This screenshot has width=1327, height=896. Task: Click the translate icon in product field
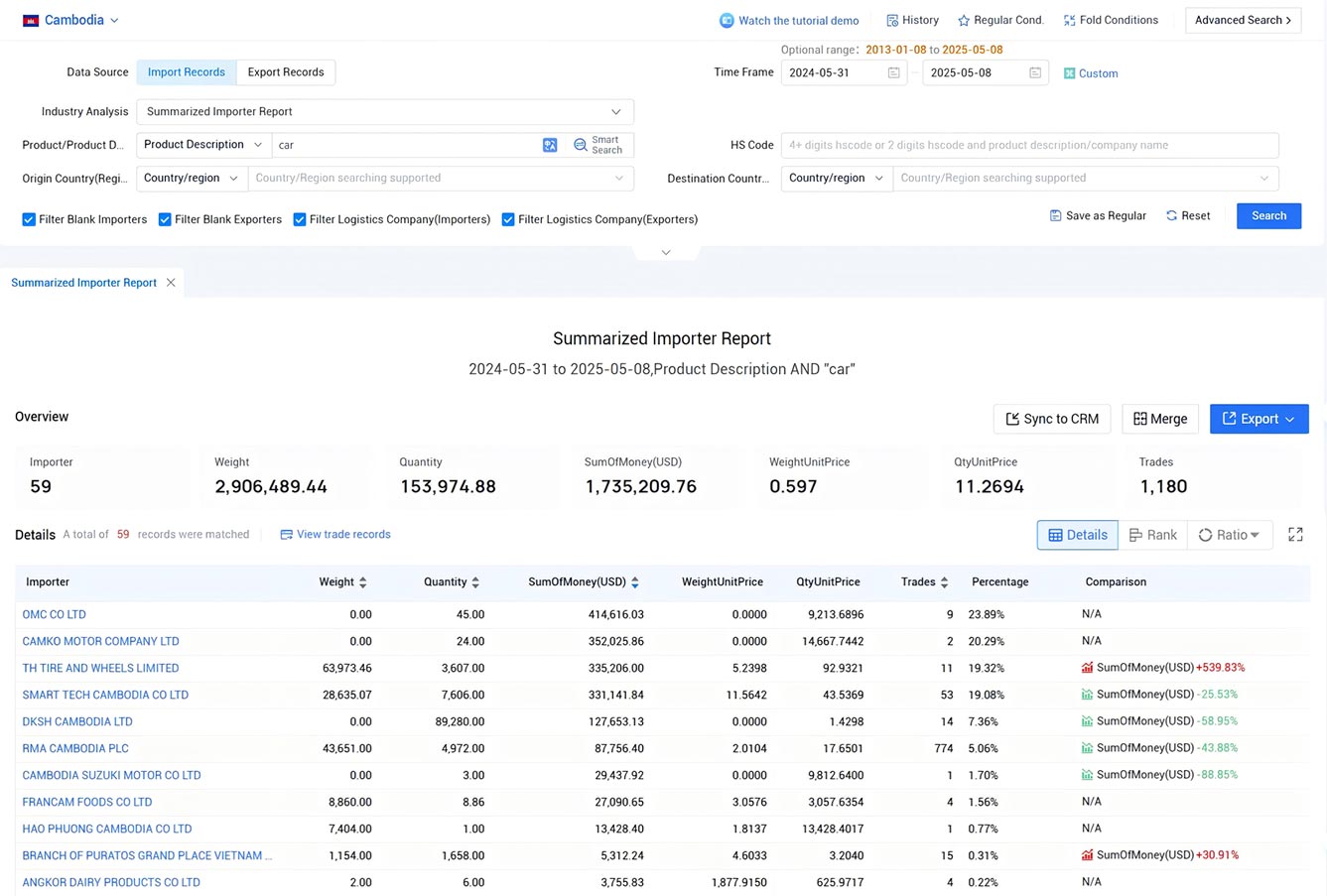point(550,145)
